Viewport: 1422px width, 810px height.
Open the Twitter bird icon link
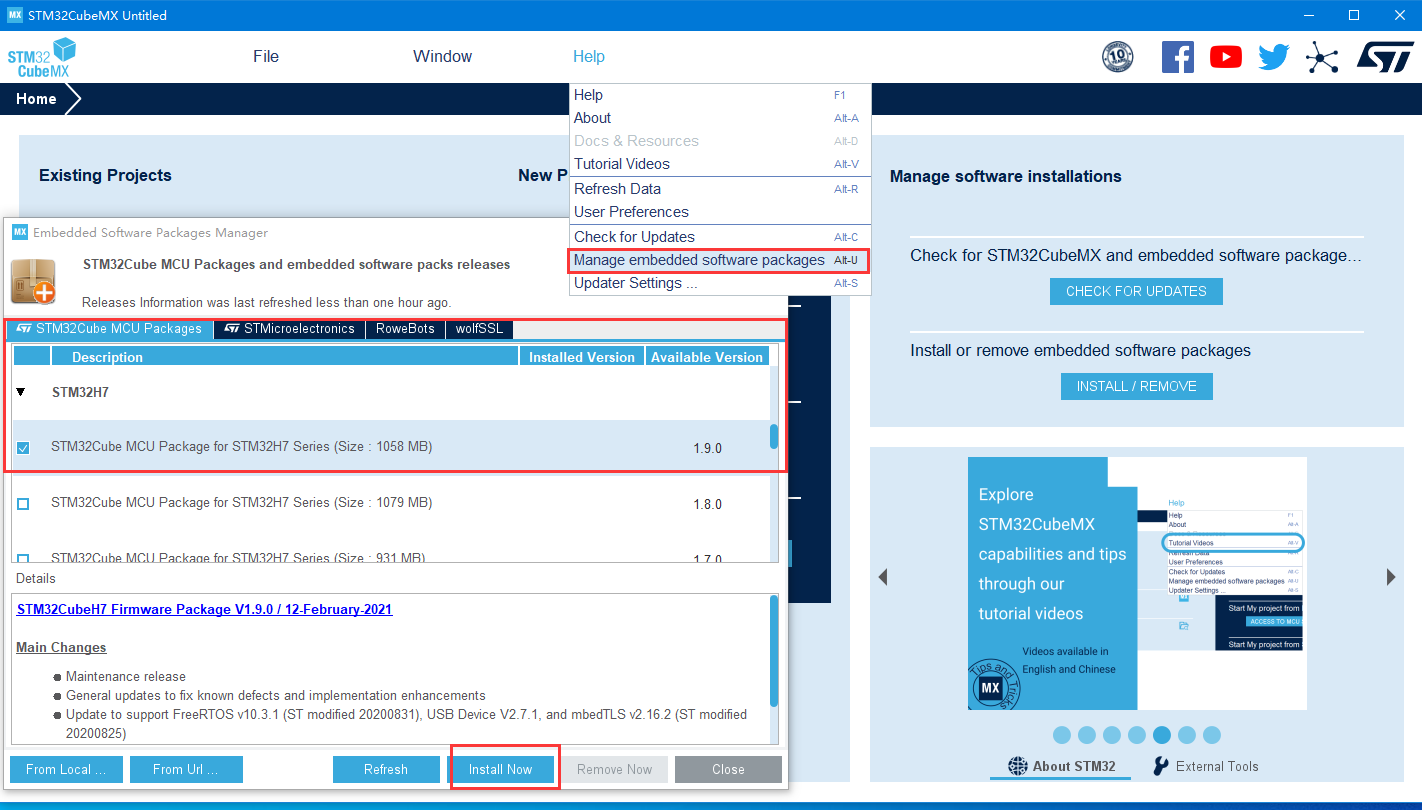click(1274, 57)
